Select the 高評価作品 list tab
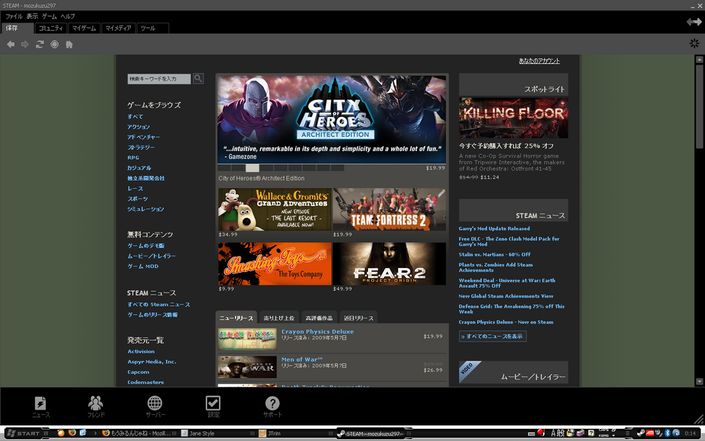This screenshot has height=441, width=705. pyautogui.click(x=319, y=317)
